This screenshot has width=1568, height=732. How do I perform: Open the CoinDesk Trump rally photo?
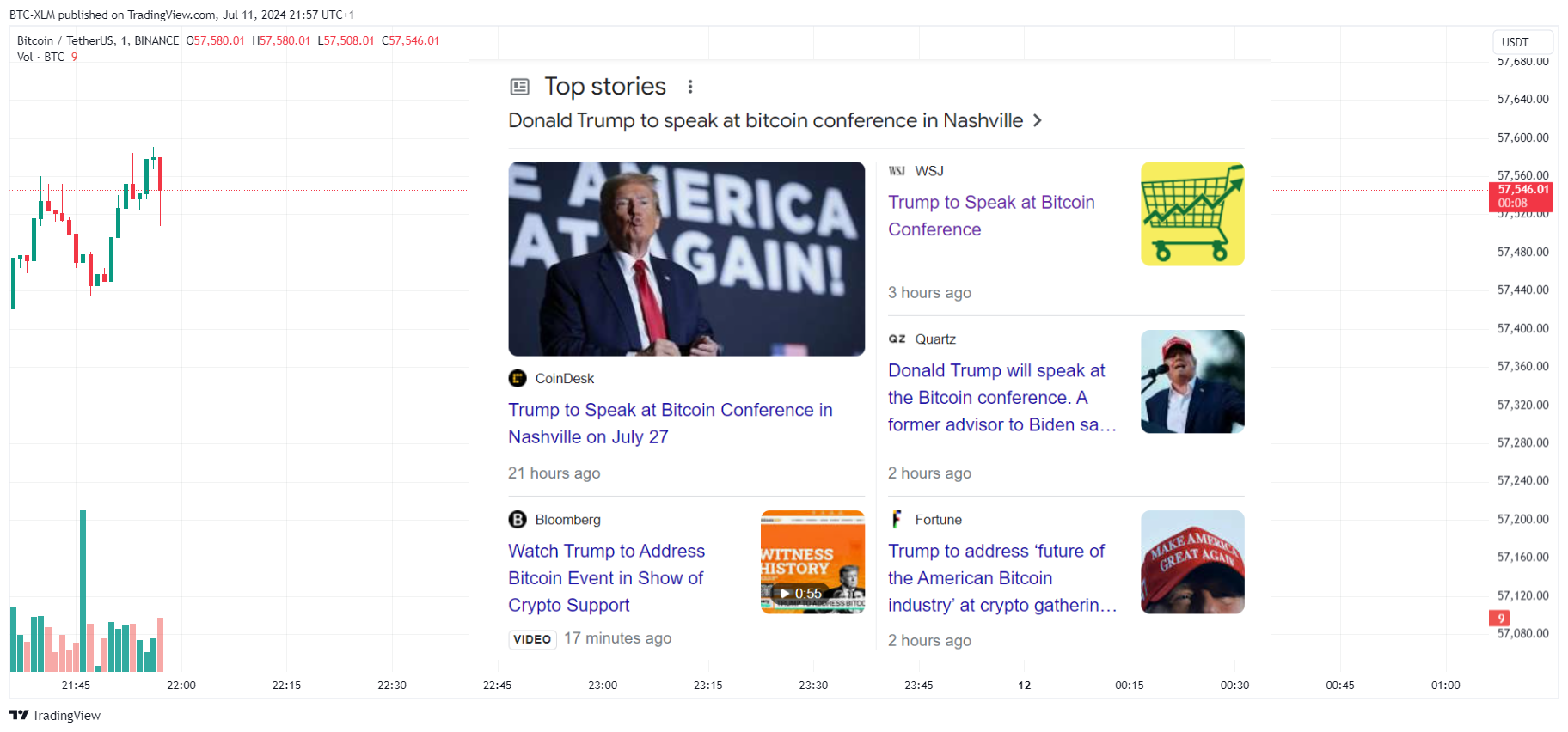(x=687, y=259)
